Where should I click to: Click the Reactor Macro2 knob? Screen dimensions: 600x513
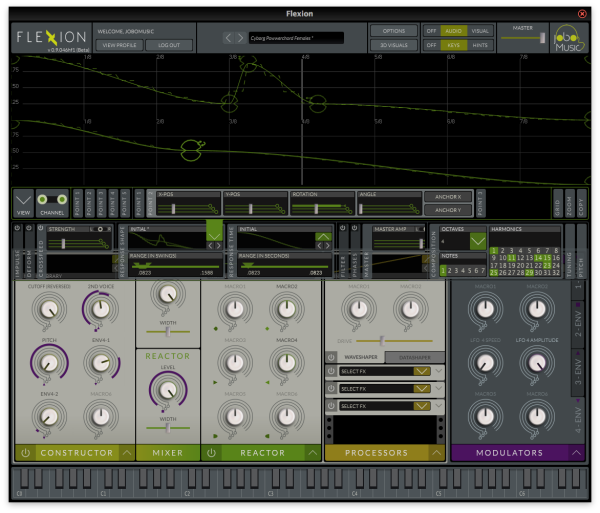pyautogui.click(x=287, y=309)
